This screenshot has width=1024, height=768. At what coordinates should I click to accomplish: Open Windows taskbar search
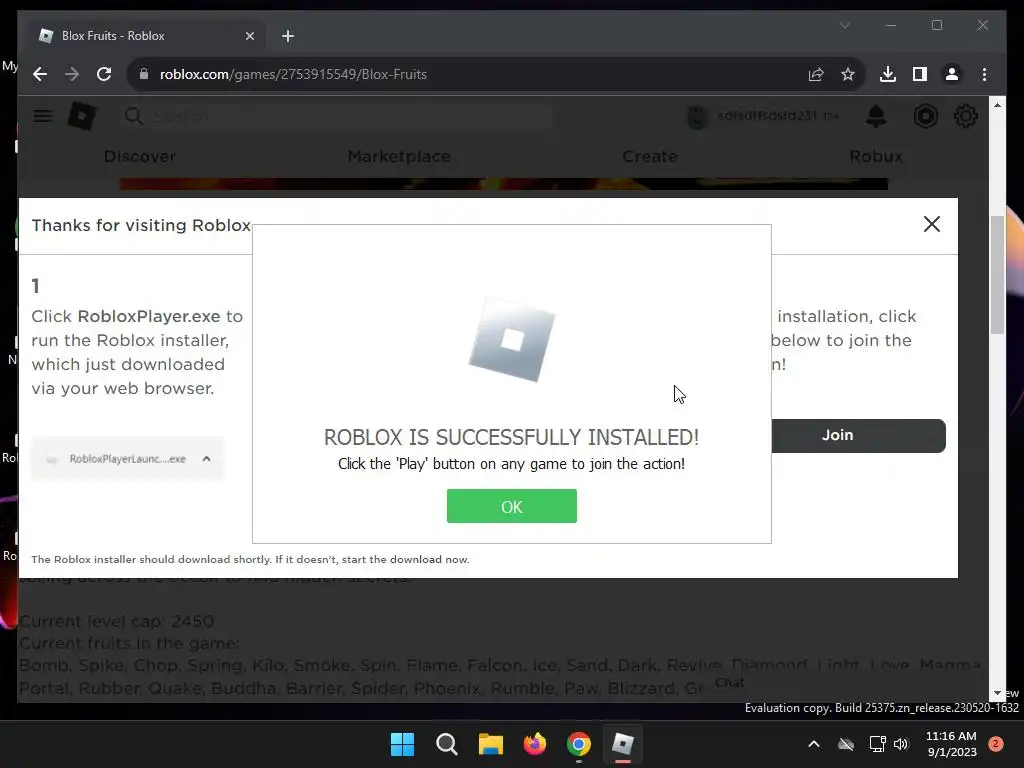[x=447, y=744]
